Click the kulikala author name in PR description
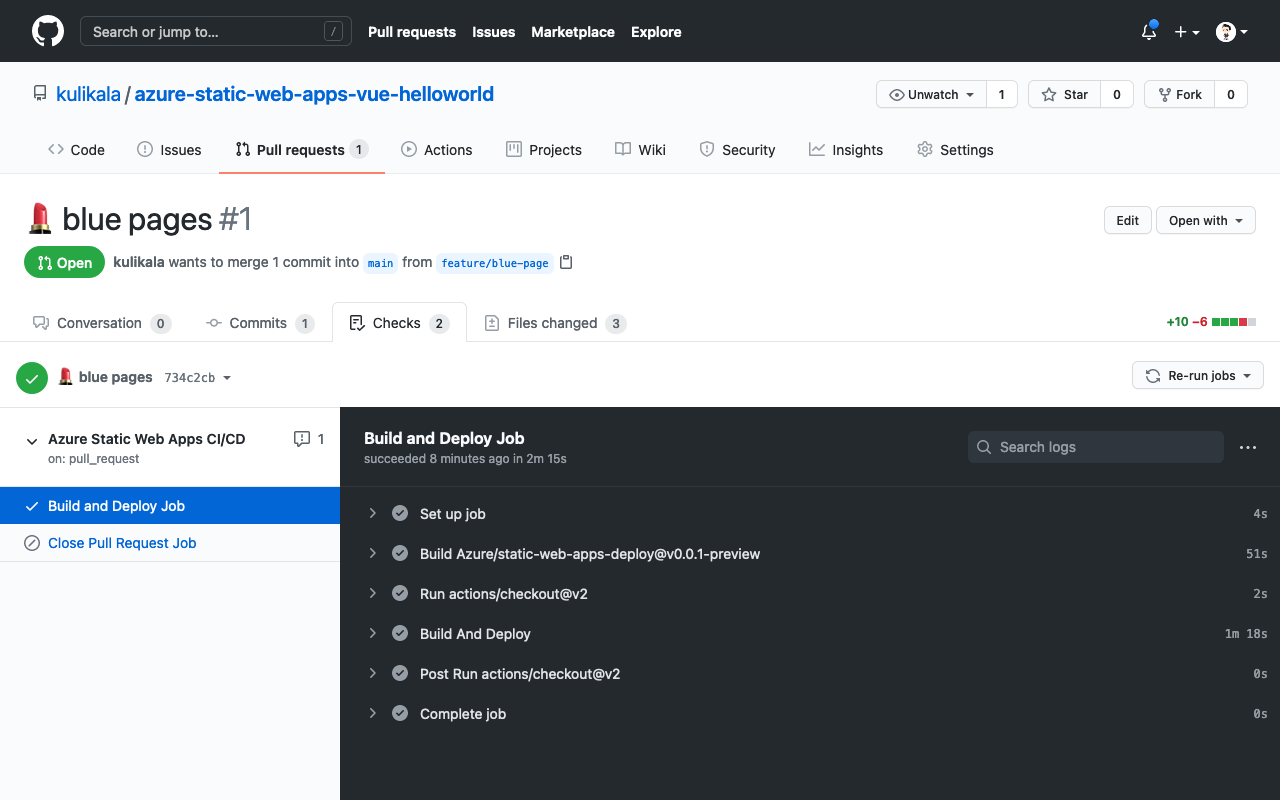 coord(139,262)
